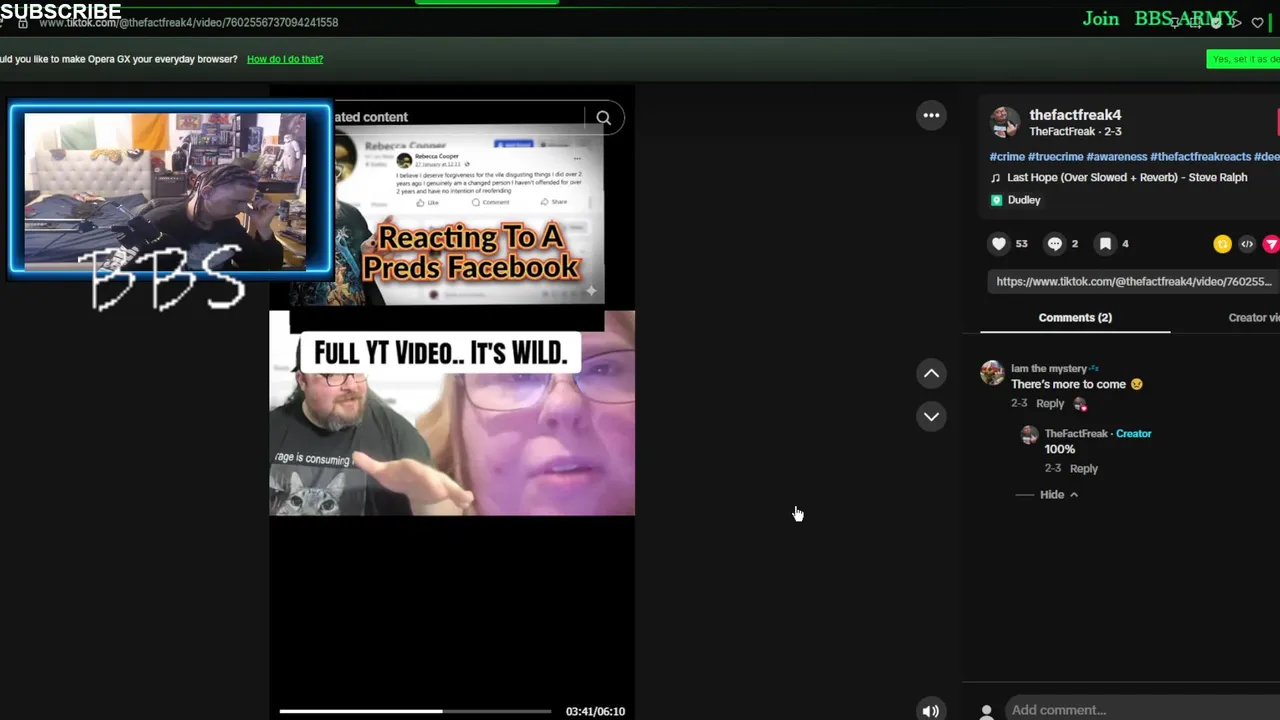Image resolution: width=1280 pixels, height=720 pixels.
Task: Open Last Hope song by Steve Ralph
Action: (1127, 178)
